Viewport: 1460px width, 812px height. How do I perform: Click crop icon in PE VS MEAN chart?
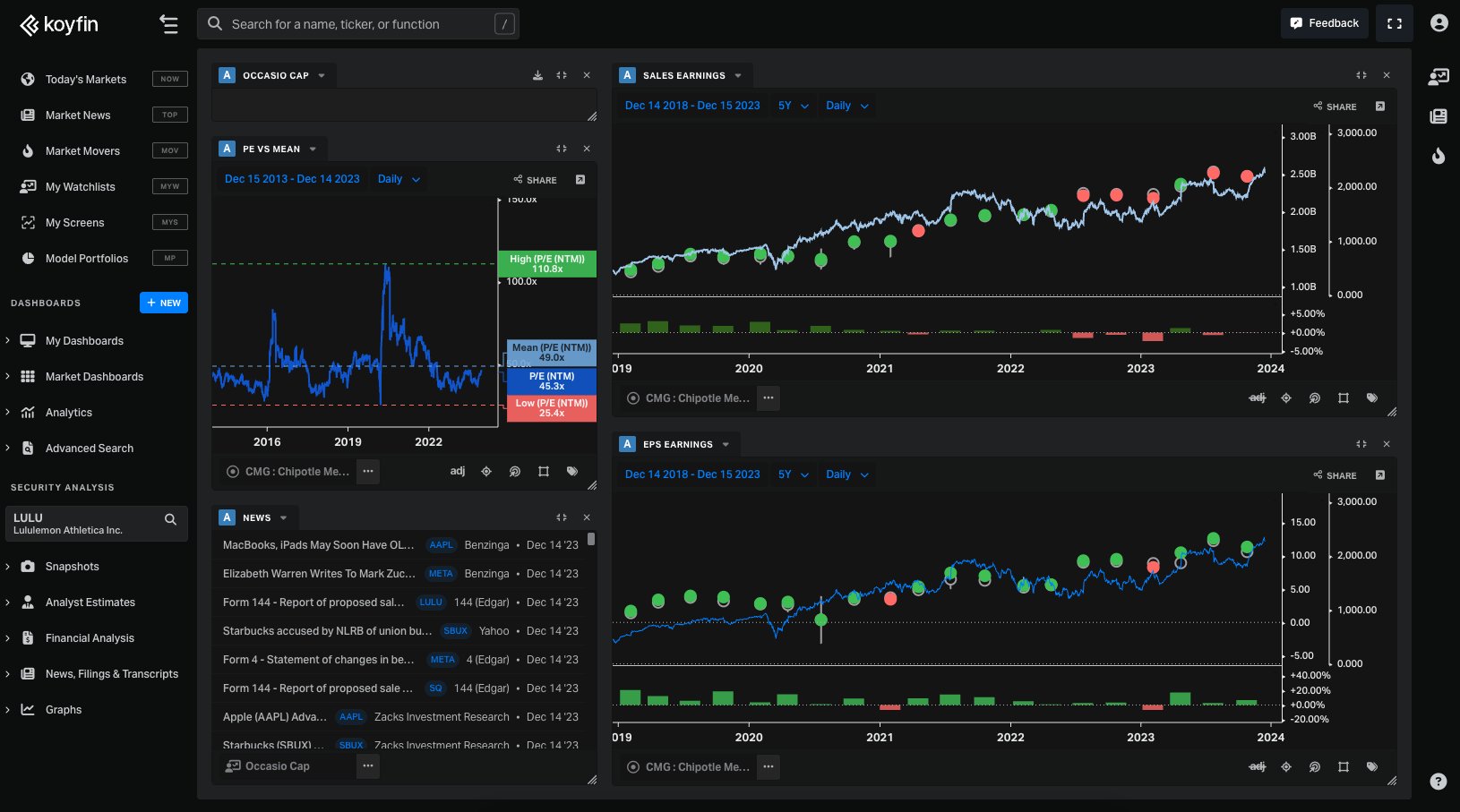click(544, 471)
